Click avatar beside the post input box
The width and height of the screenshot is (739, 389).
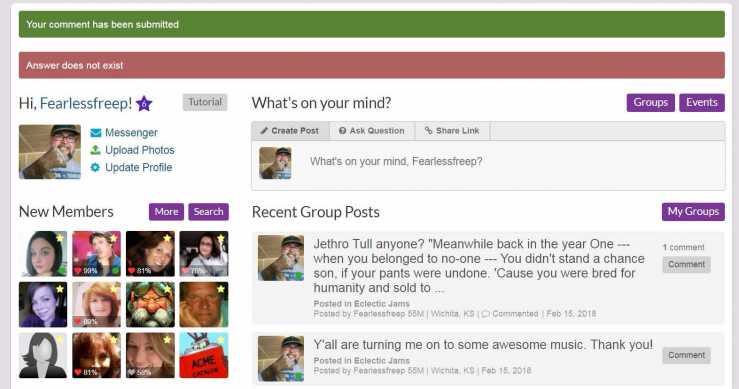pos(275,163)
